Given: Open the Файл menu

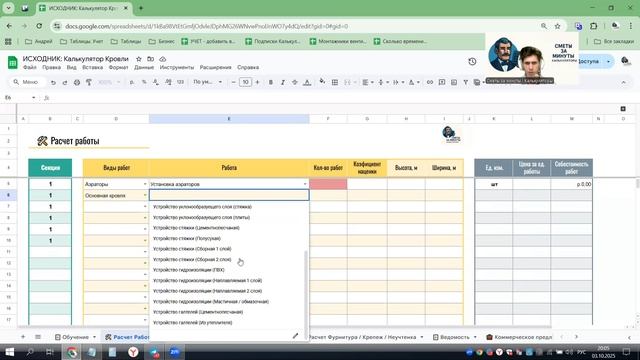Looking at the screenshot, I should click(30, 67).
